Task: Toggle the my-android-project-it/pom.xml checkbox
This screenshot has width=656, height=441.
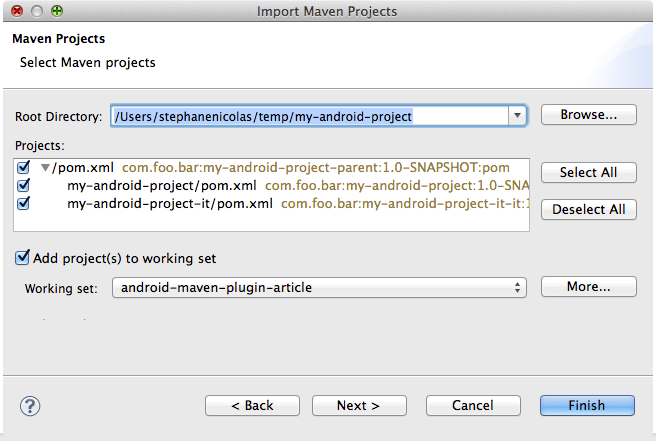Action: tap(24, 203)
